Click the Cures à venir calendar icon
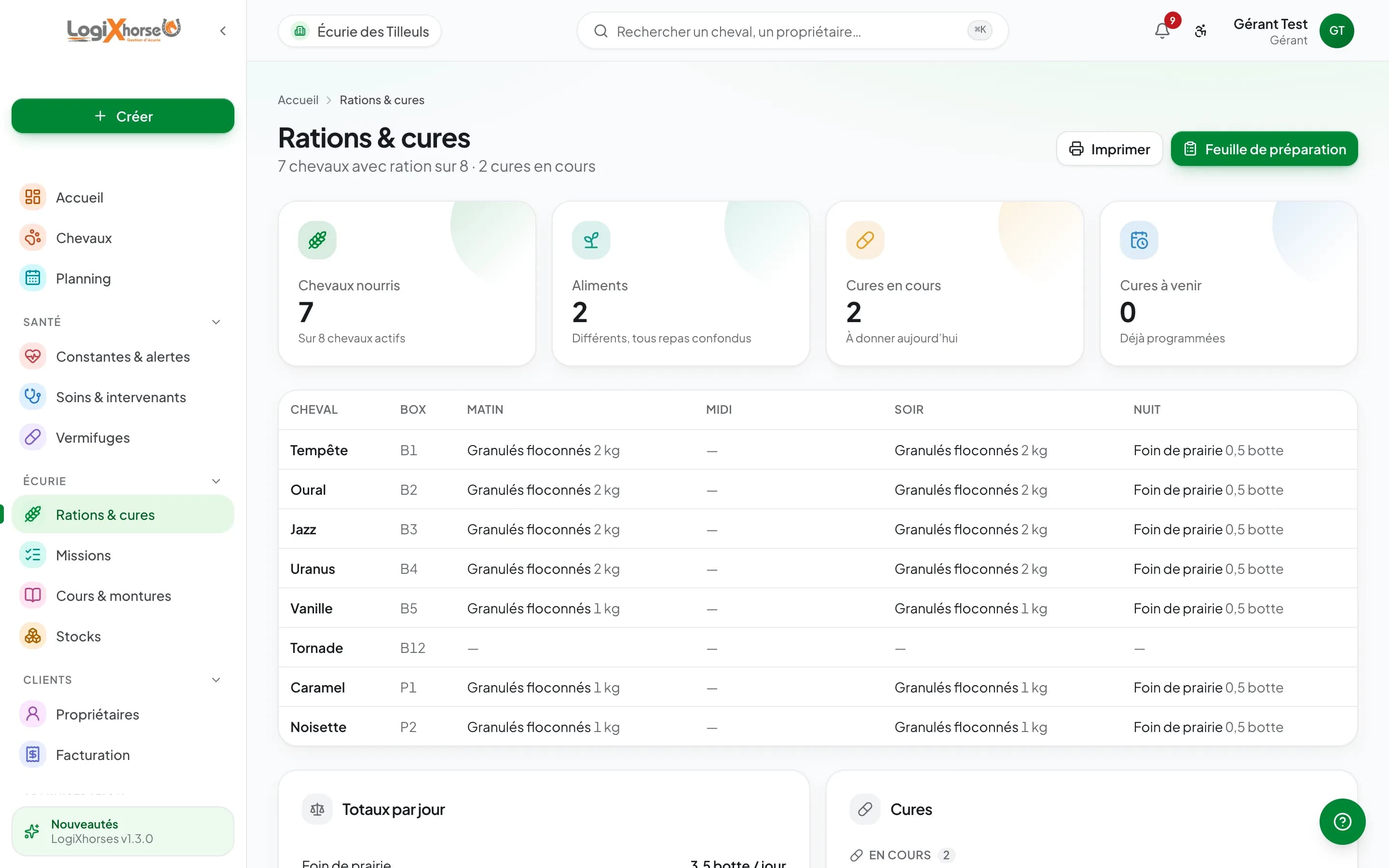This screenshot has height=868, width=1389. pos(1139,240)
